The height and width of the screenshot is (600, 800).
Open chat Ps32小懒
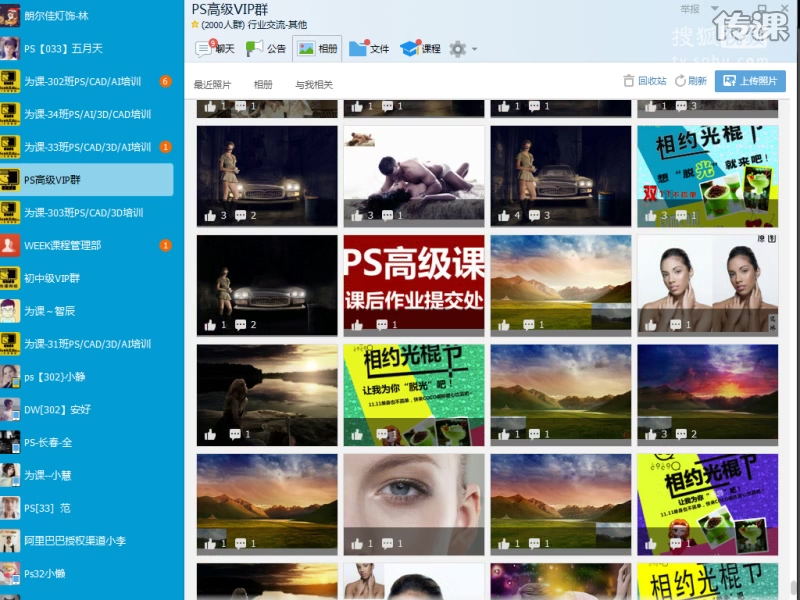[87, 573]
